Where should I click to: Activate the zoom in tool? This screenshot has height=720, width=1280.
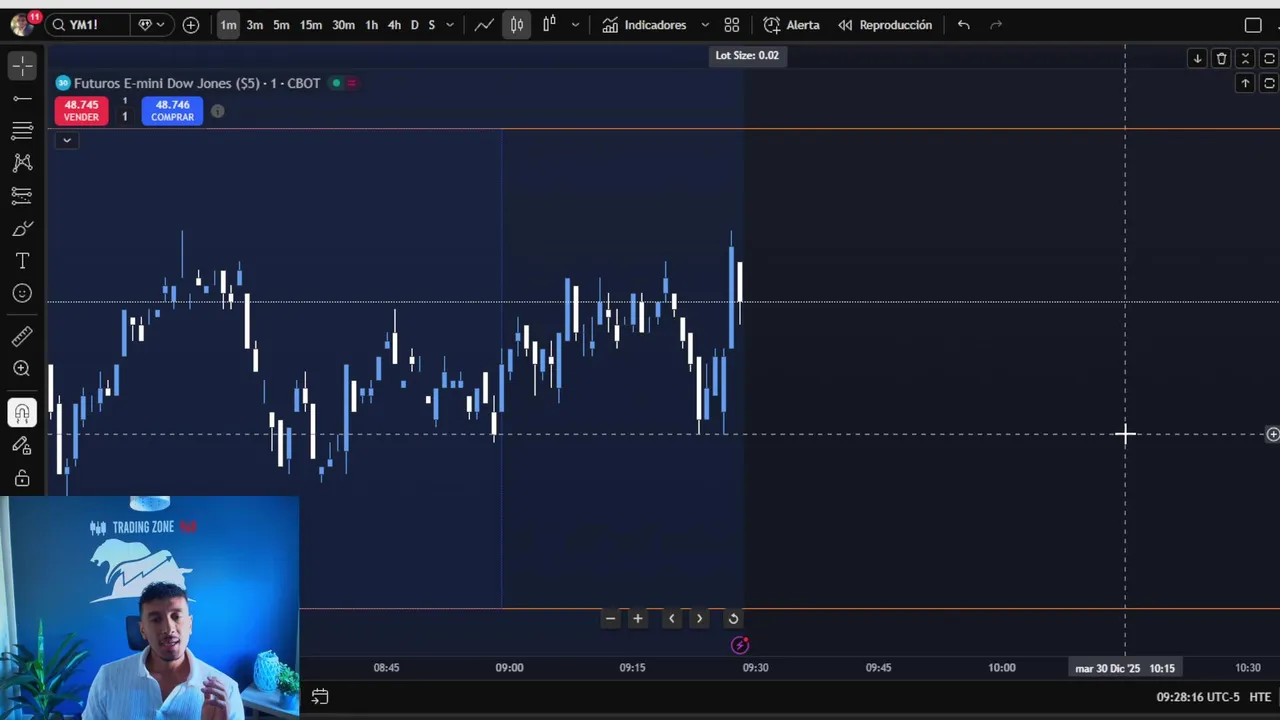pyautogui.click(x=22, y=369)
